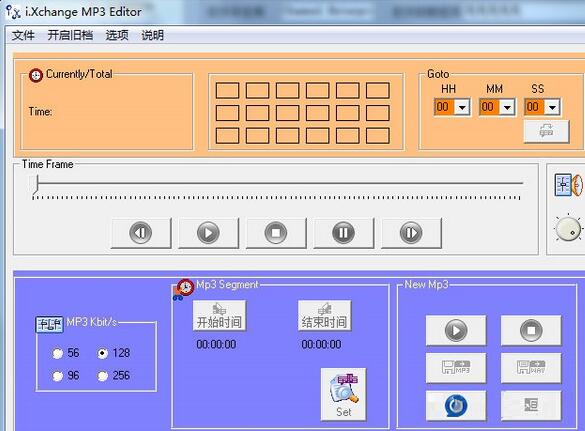The image size is (585, 431).
Task: Click the Currently/Total clock icon
Action: [36, 75]
